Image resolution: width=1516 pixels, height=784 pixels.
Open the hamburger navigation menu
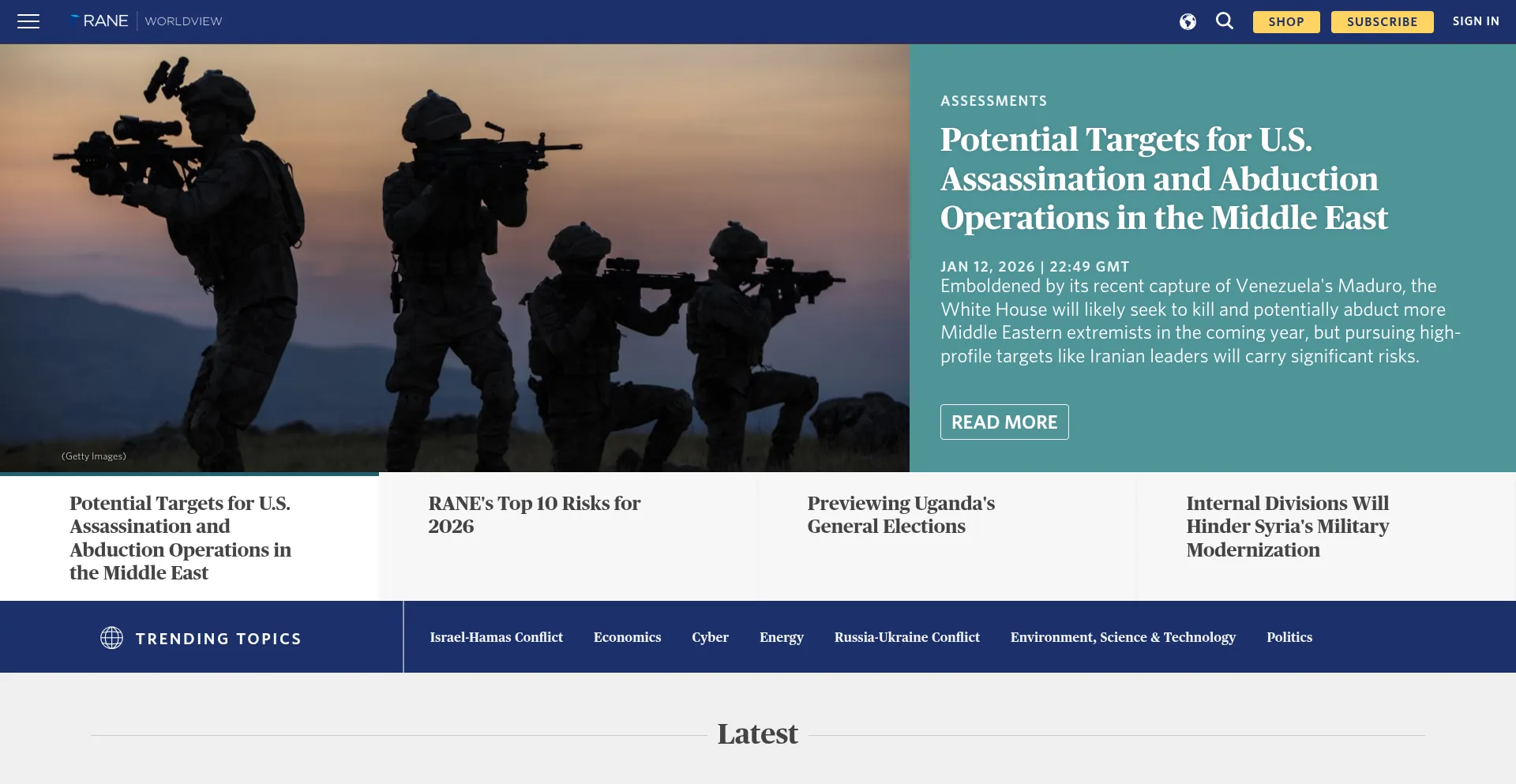point(28,21)
